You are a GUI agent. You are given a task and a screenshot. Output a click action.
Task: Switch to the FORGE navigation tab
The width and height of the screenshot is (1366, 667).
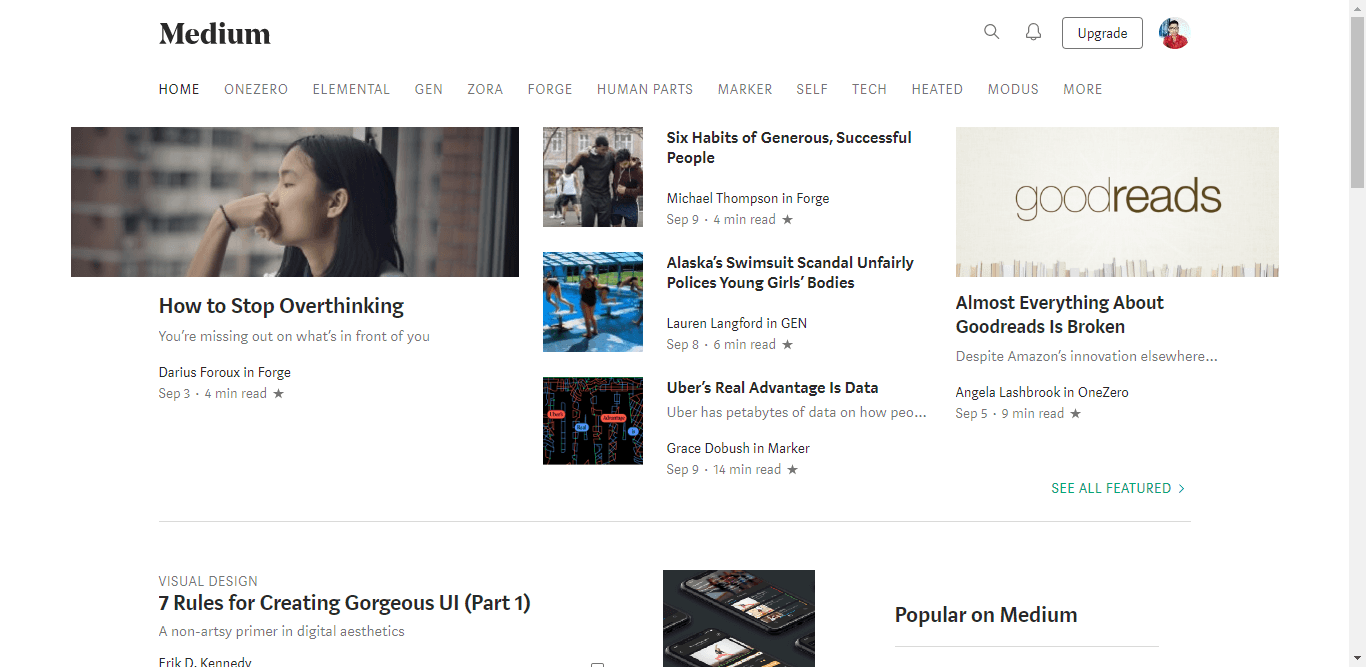pyautogui.click(x=550, y=89)
